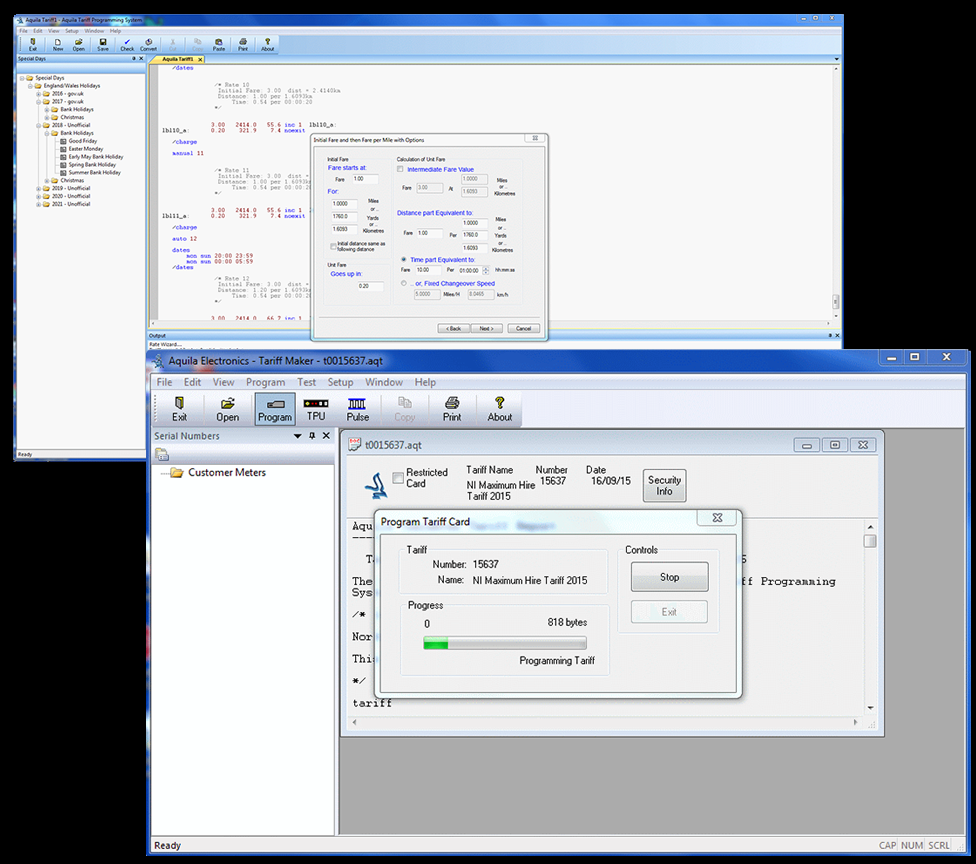
Task: Click the Open folder icon in Tariff Maker
Action: pyautogui.click(x=228, y=408)
